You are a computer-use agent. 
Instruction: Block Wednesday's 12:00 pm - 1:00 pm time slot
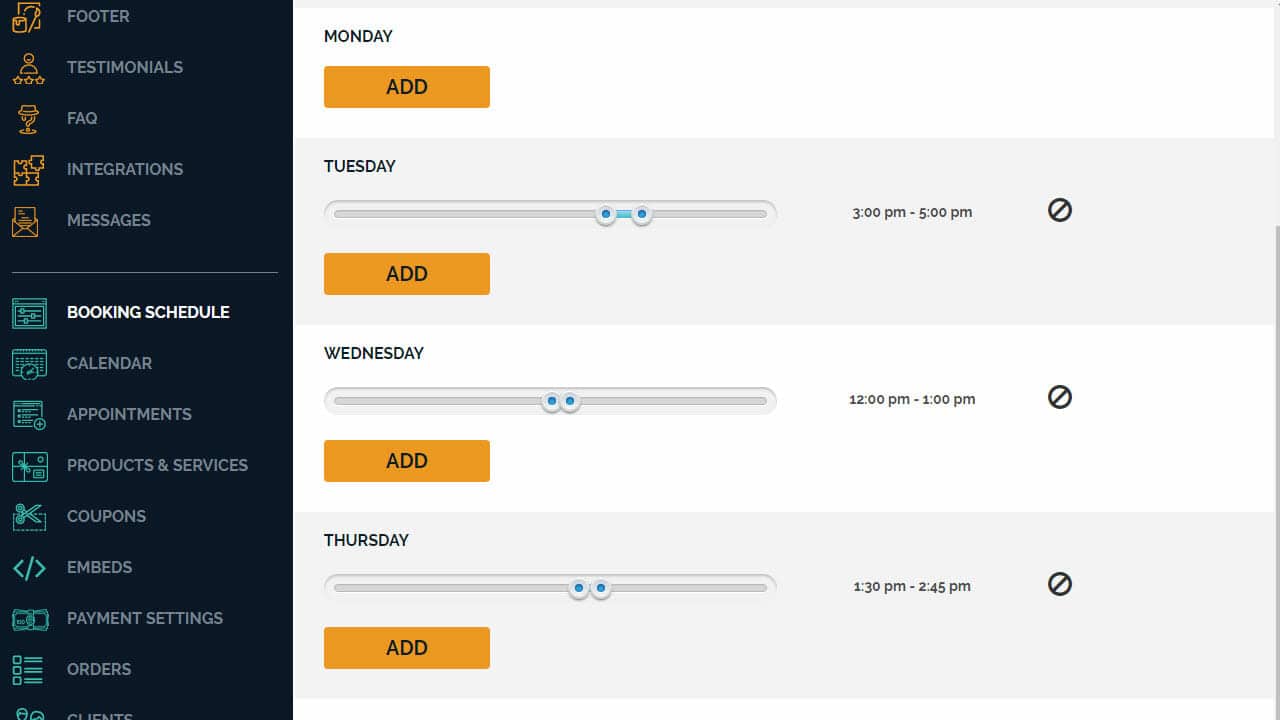(1059, 397)
